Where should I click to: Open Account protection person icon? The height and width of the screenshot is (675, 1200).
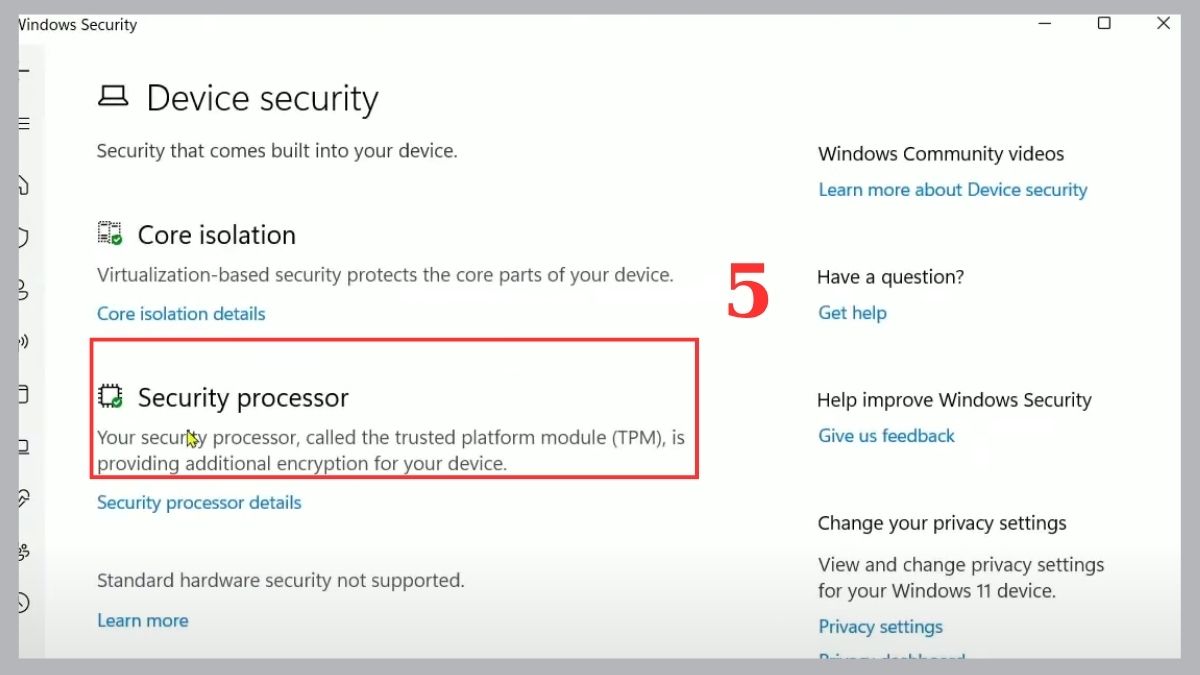click(24, 290)
